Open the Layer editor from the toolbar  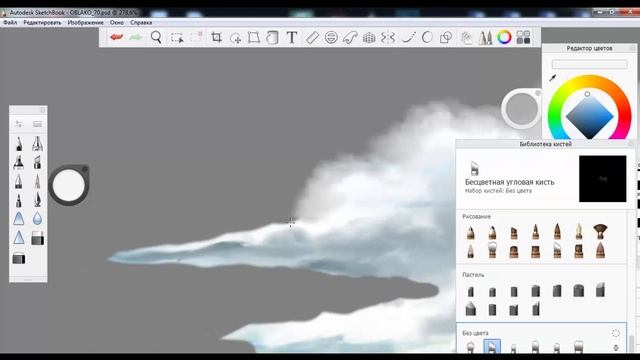coord(466,38)
